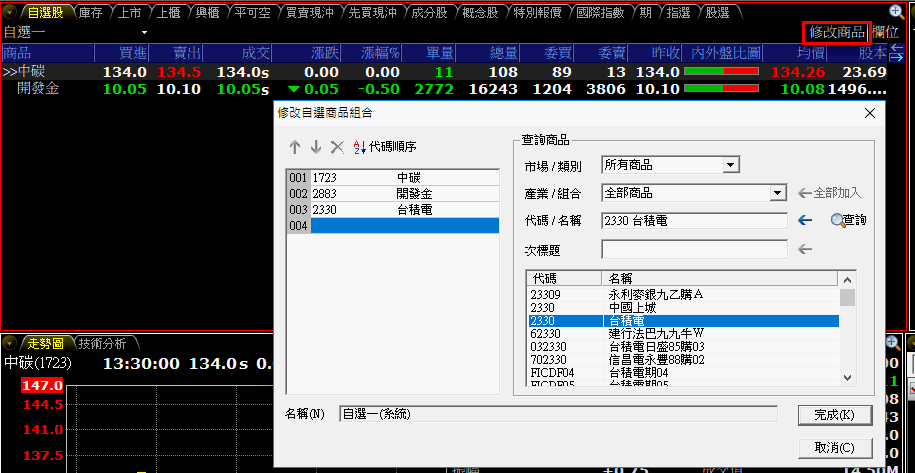Switch to the 庫存 tab
Viewport: 915px width, 473px height.
pyautogui.click(x=90, y=13)
